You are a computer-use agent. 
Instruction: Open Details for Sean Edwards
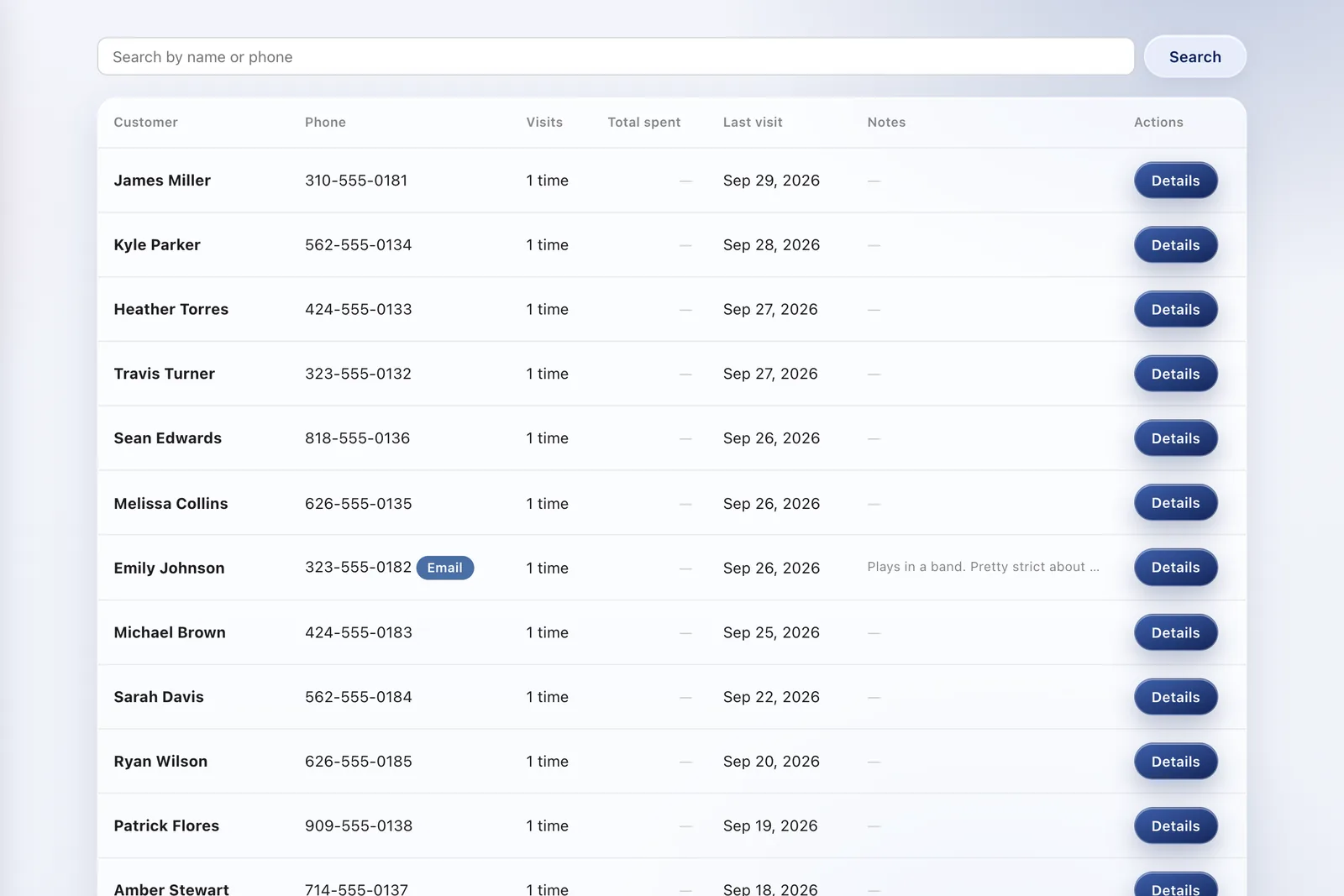(1175, 438)
